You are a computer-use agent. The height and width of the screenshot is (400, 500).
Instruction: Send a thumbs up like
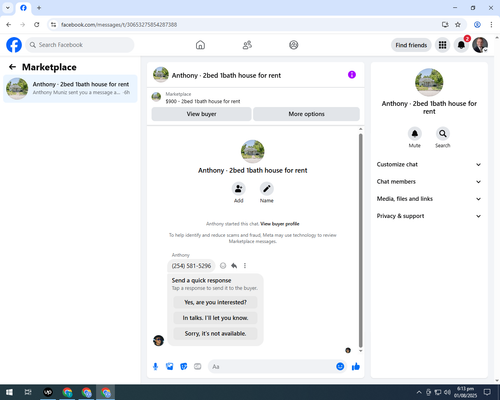356,367
